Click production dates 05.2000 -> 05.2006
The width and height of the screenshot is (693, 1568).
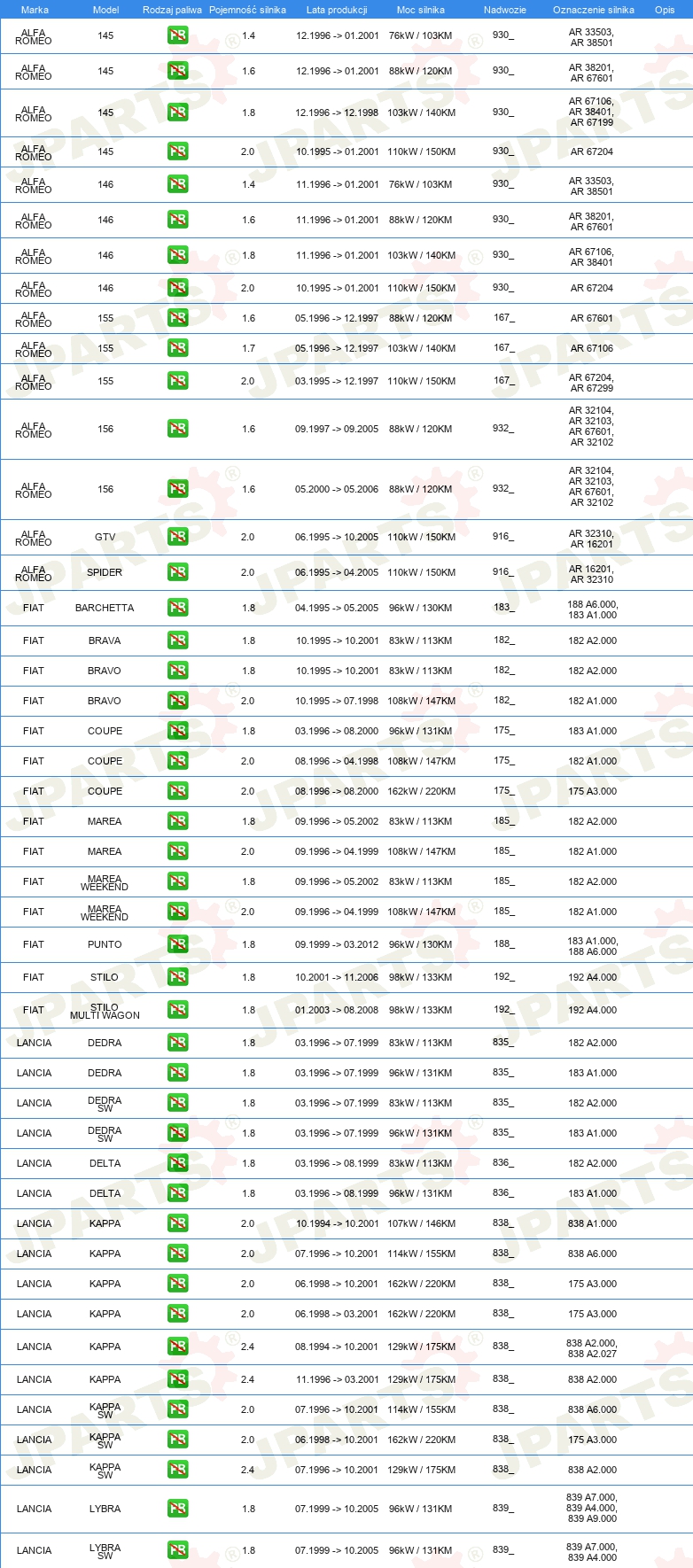click(x=337, y=489)
